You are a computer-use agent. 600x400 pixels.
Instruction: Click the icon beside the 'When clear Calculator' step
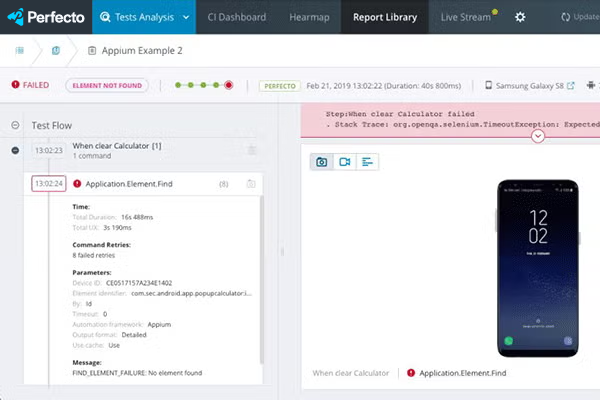point(252,150)
